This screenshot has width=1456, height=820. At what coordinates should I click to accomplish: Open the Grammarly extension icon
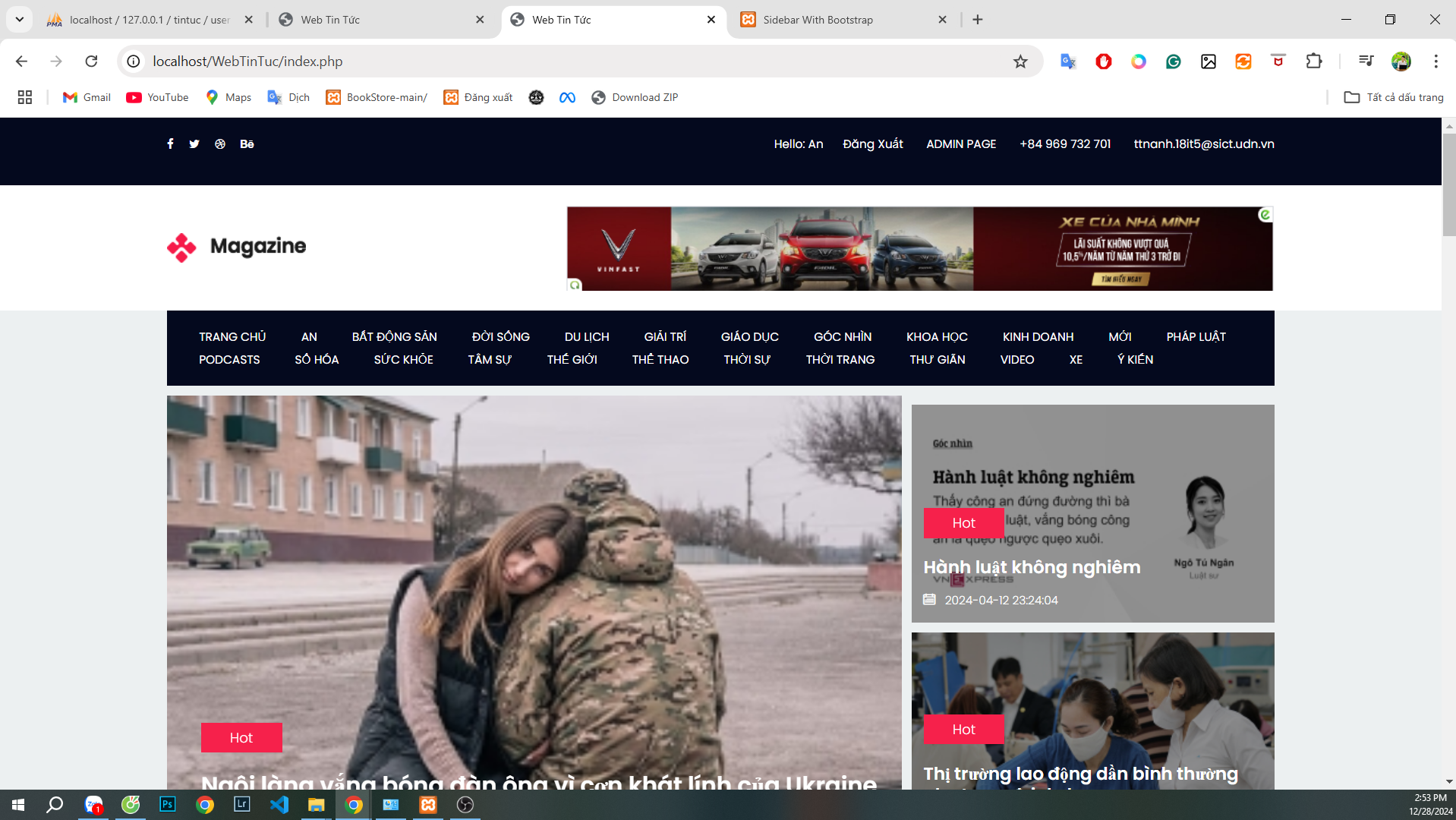(1173, 61)
